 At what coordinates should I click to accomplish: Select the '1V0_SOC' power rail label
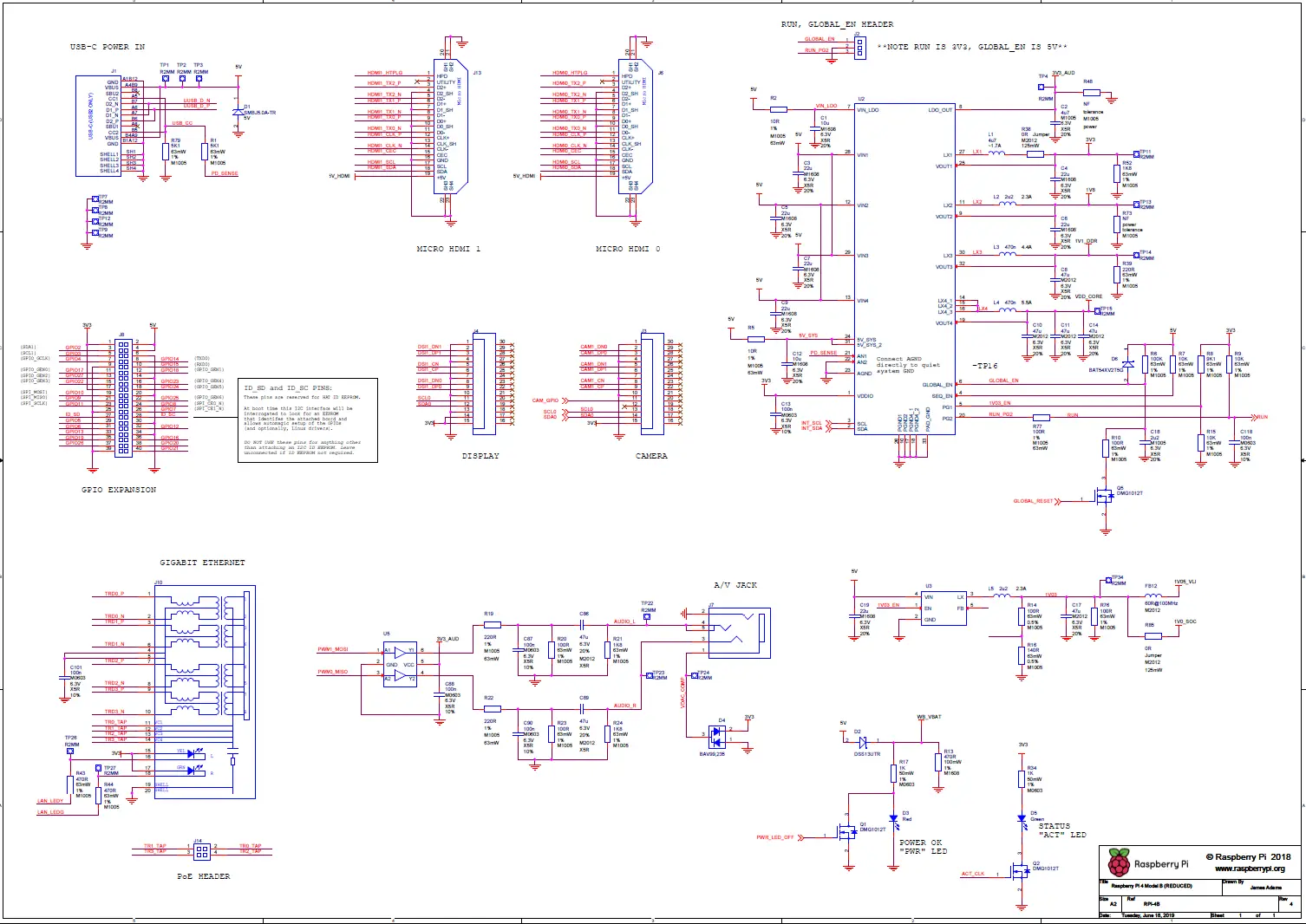[1185, 621]
